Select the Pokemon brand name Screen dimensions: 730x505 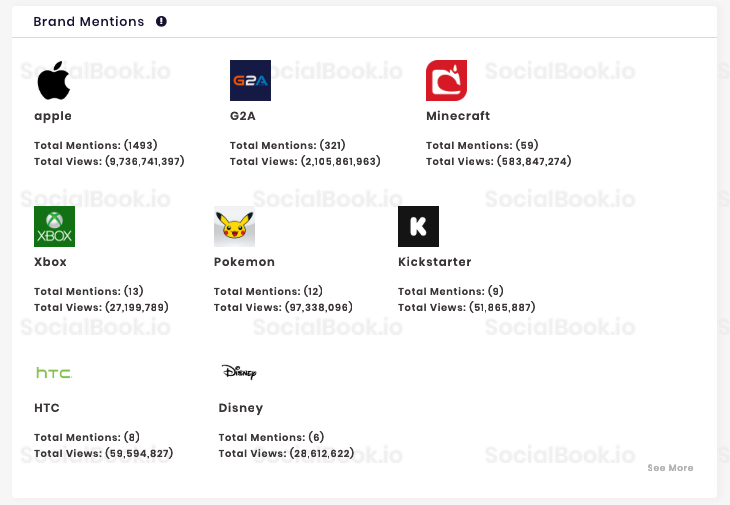coord(244,262)
